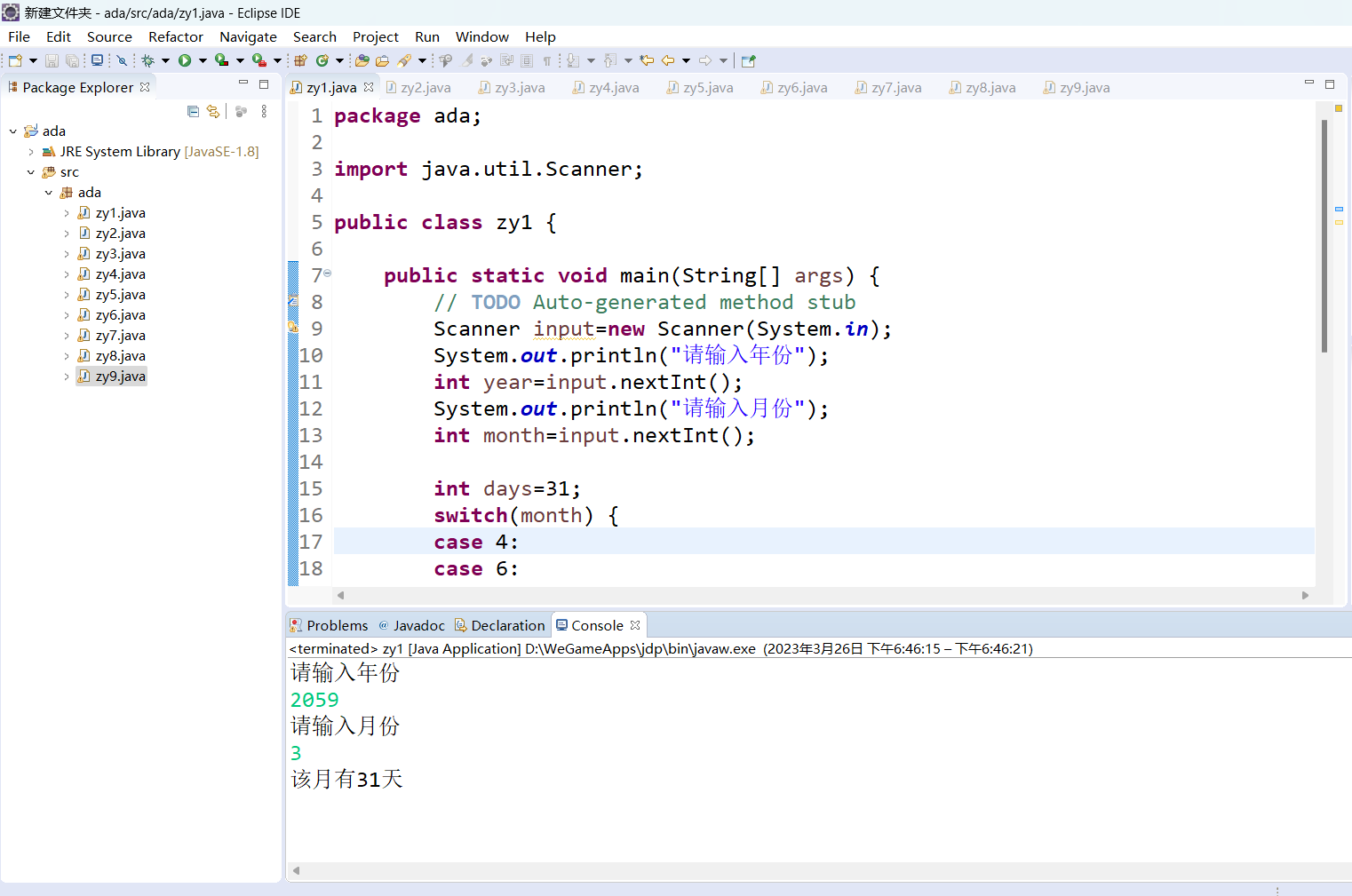Click the Back navigation arrow

coord(668,60)
